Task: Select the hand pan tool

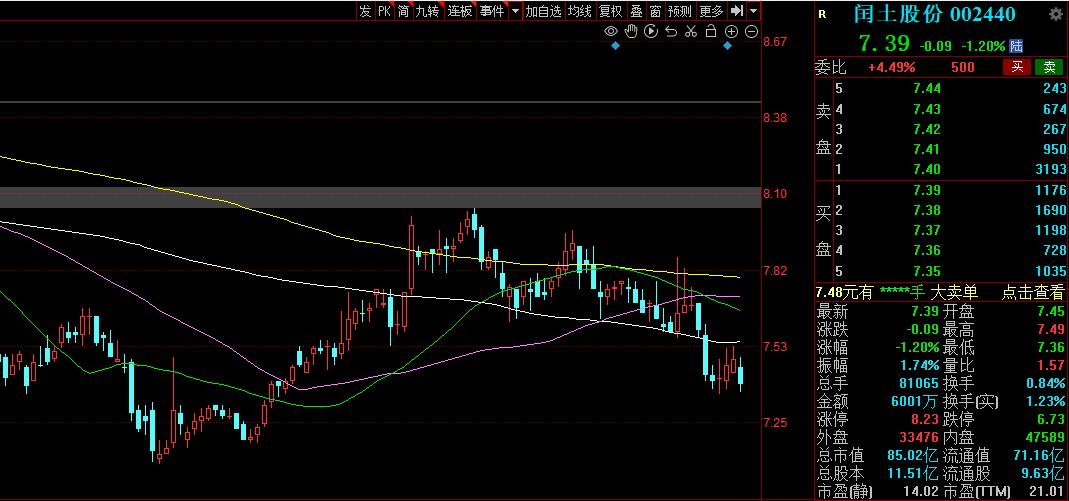Action: [x=631, y=31]
